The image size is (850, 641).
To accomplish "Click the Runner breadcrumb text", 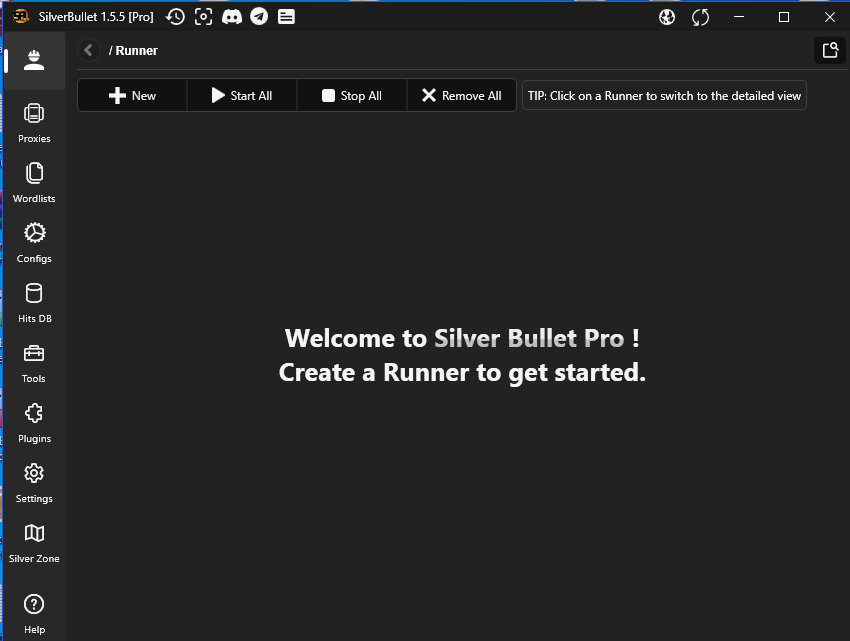I will click(137, 51).
